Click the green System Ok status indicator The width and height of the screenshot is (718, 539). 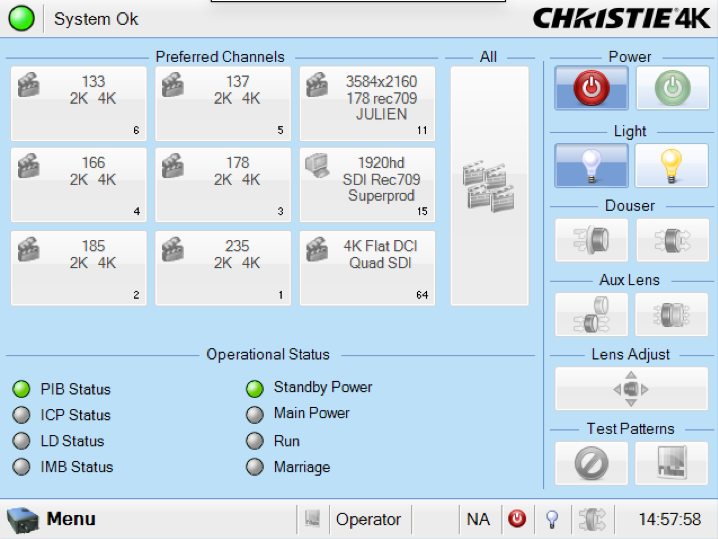[21, 18]
